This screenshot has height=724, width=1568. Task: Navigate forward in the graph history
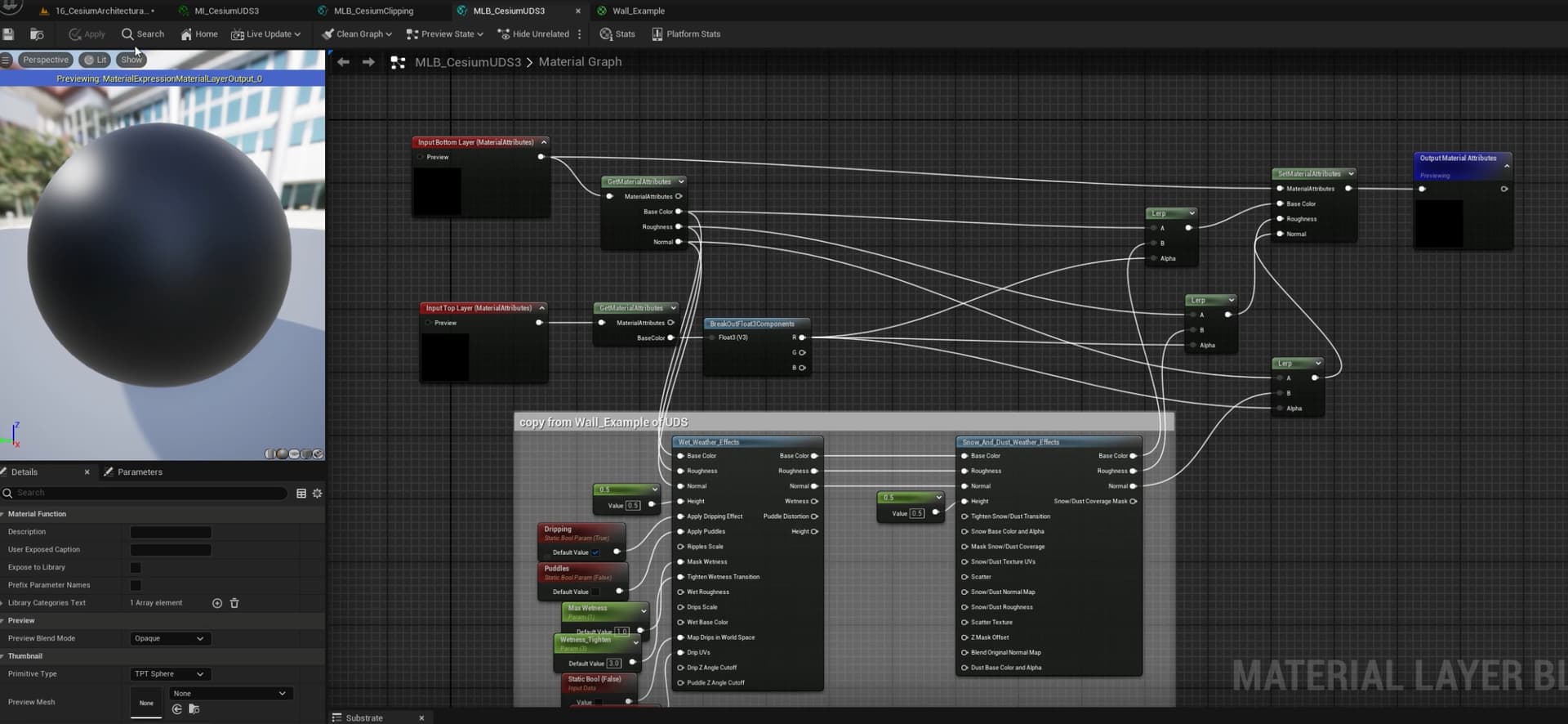(368, 62)
